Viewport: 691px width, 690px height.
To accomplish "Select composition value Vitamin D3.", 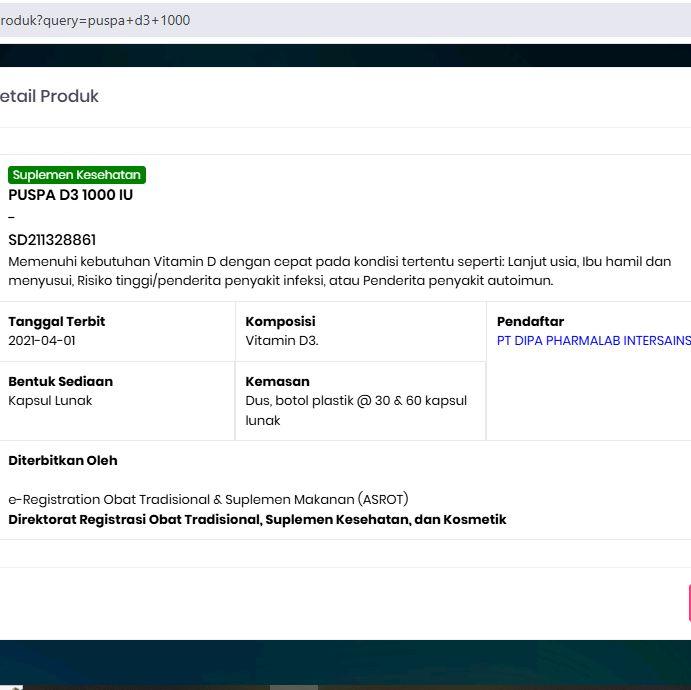I will point(282,341).
